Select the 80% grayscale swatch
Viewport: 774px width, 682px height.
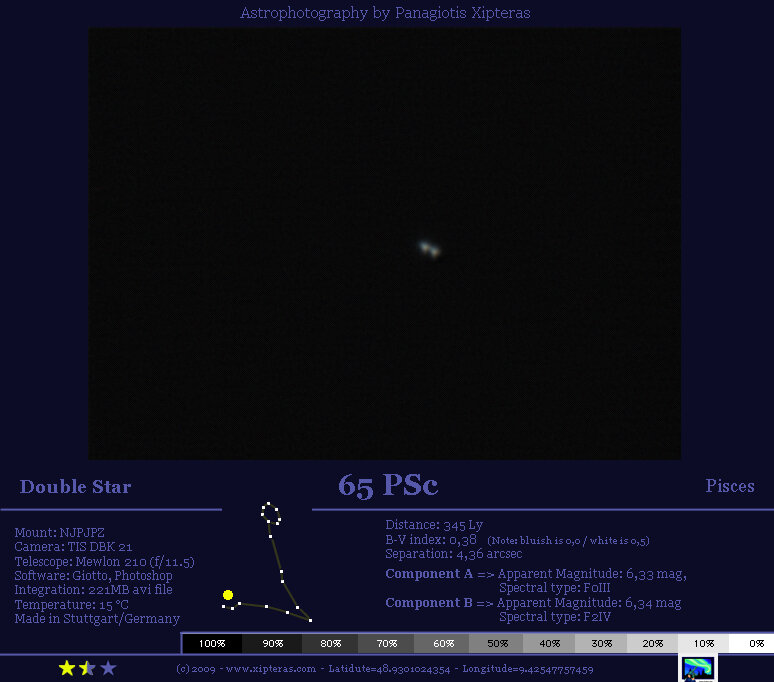pos(330,644)
